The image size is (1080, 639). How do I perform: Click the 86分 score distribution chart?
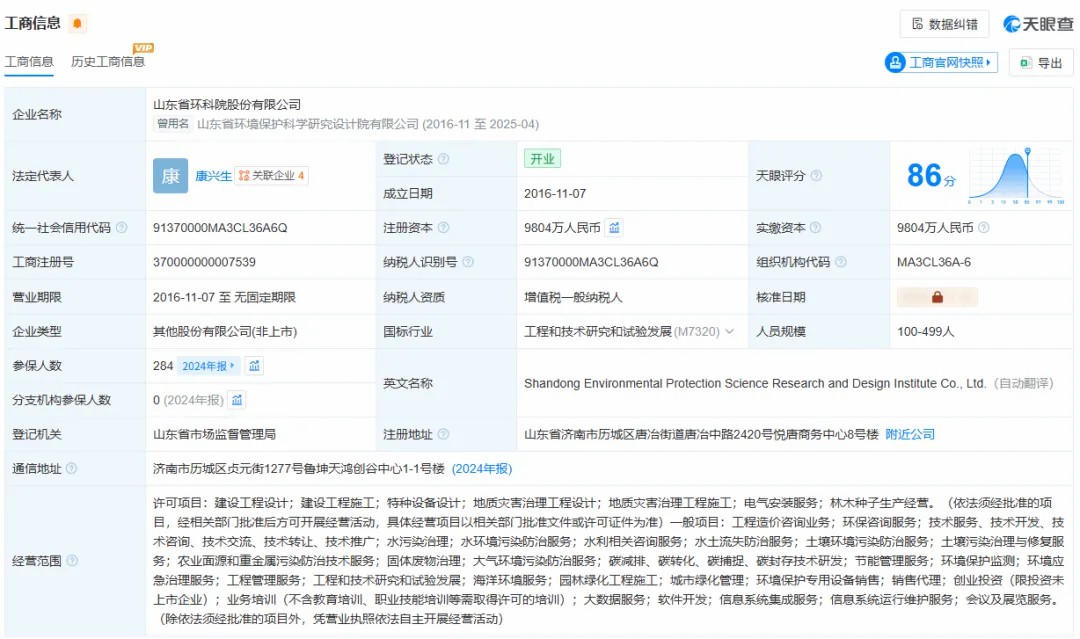1015,176
